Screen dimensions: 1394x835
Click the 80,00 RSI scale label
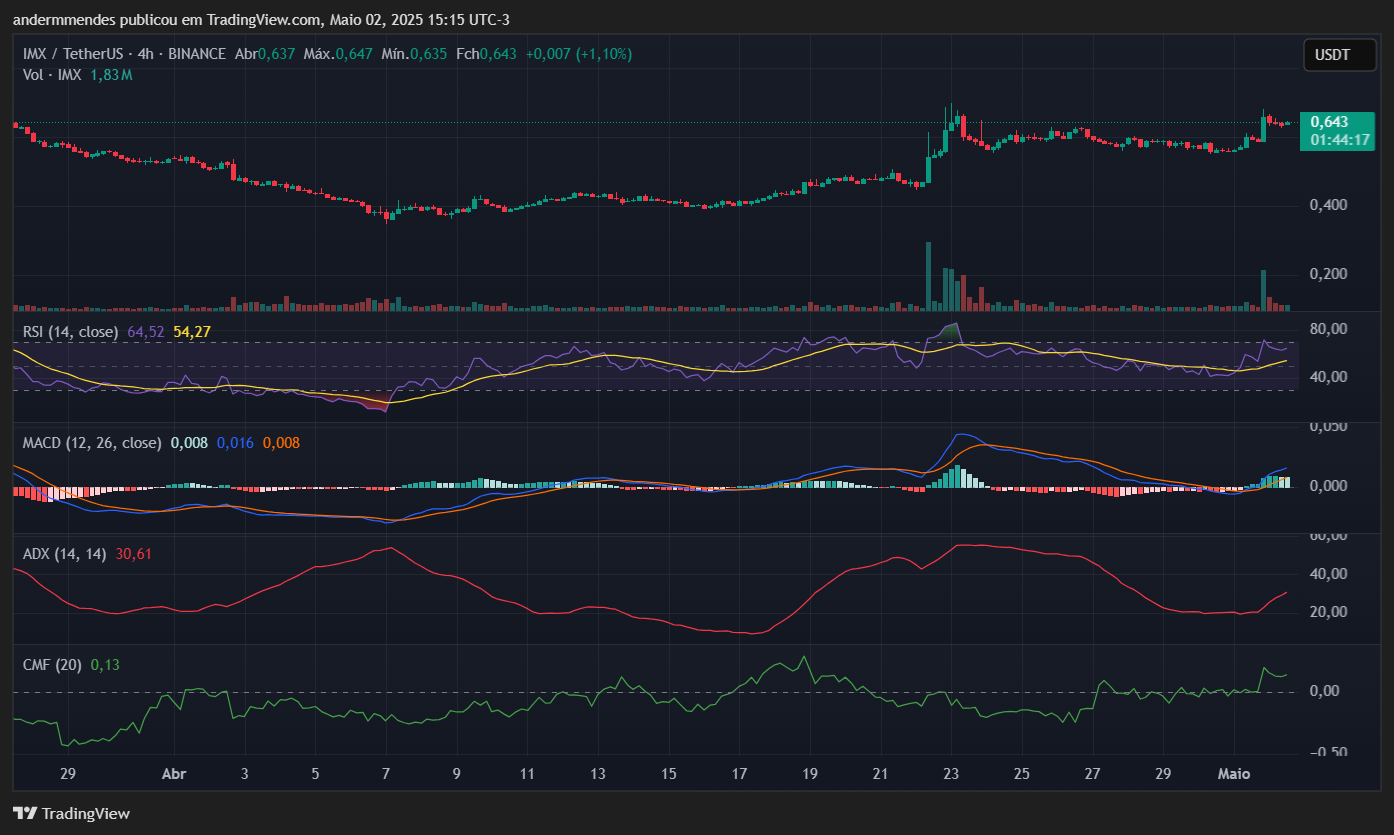1329,329
